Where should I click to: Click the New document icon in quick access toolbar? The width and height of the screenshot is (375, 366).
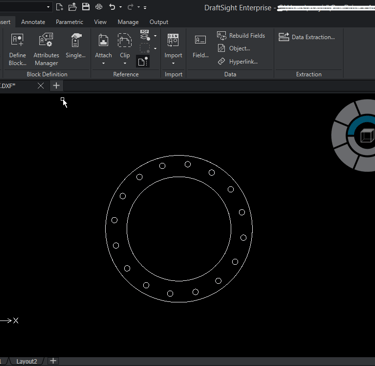(x=59, y=7)
